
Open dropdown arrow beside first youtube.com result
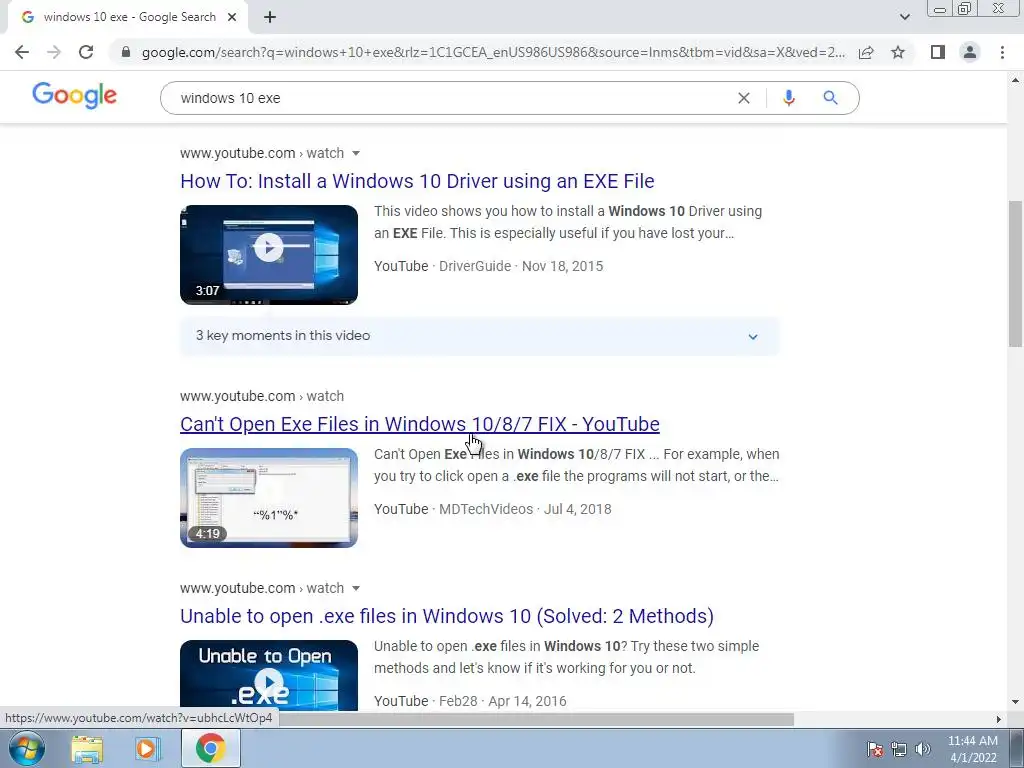(356, 153)
